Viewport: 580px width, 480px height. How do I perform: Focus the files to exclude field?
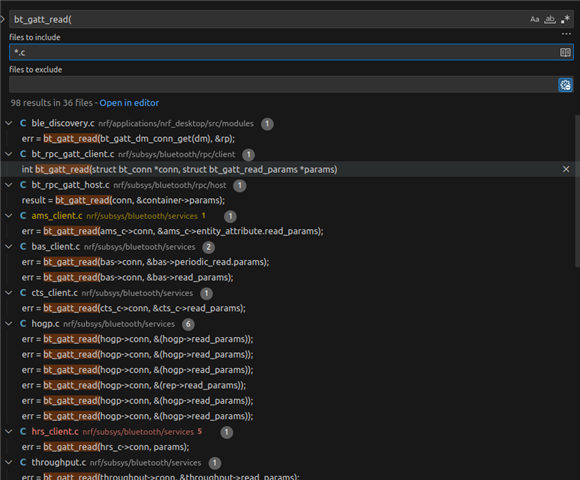[x=283, y=85]
